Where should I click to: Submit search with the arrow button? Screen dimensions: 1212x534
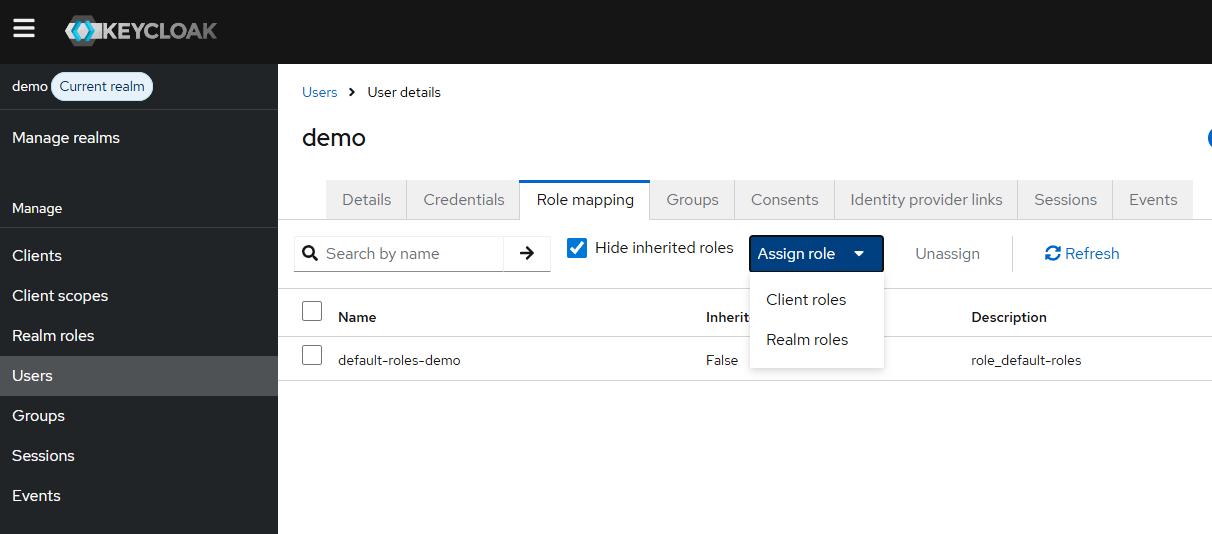527,254
